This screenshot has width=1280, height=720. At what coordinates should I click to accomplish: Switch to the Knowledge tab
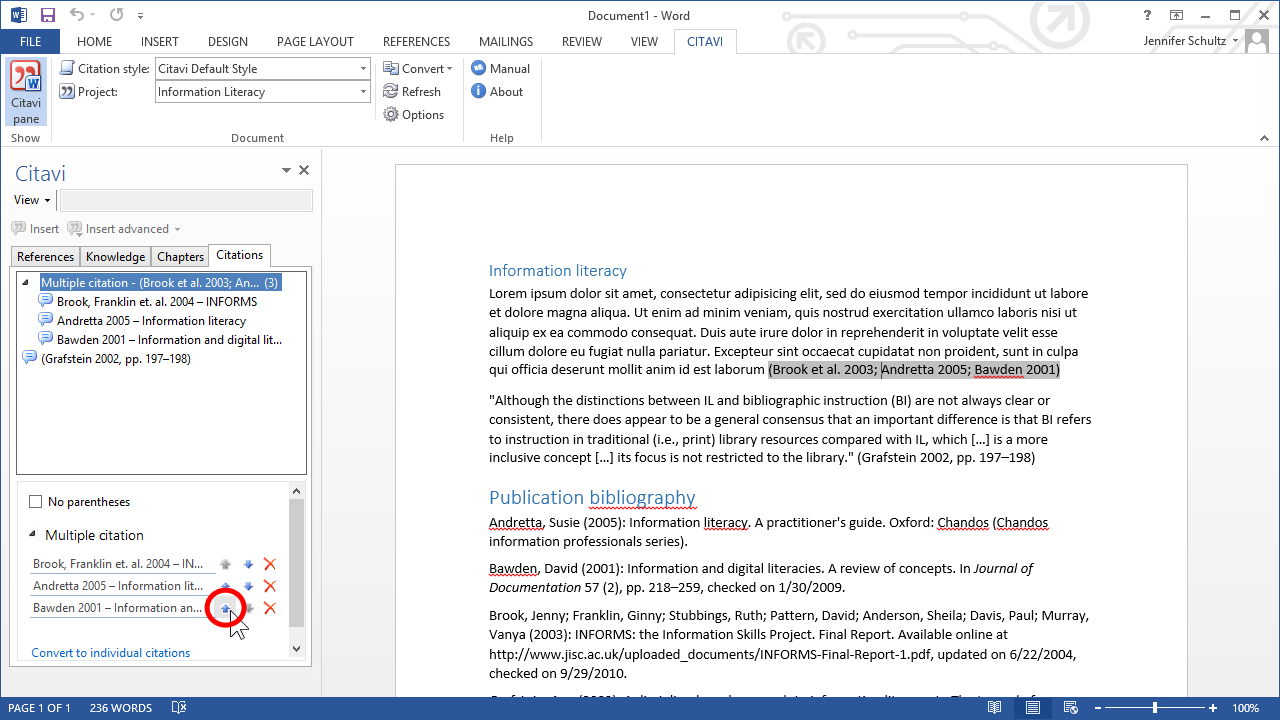tap(115, 257)
